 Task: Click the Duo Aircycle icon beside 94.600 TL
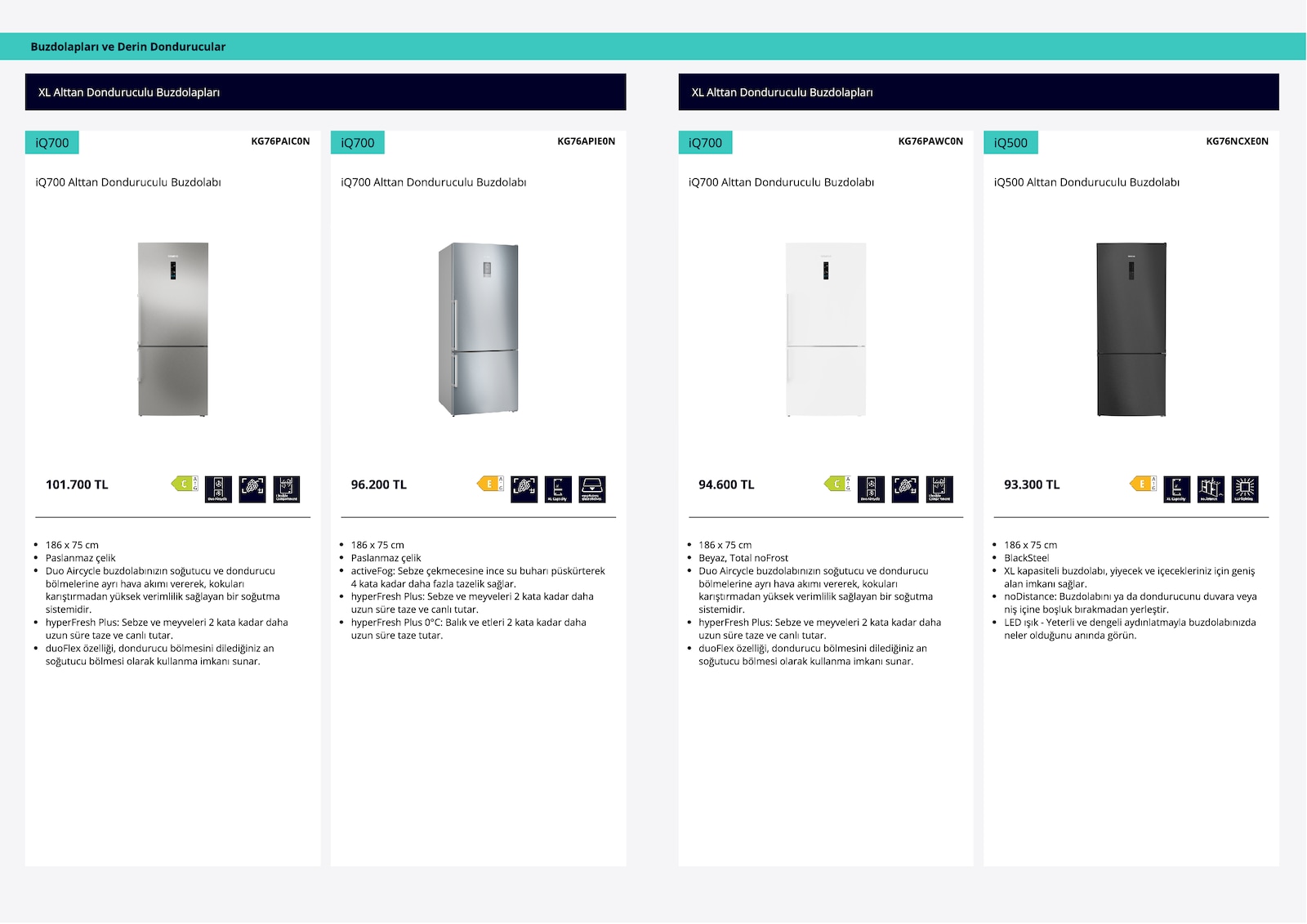click(x=872, y=489)
